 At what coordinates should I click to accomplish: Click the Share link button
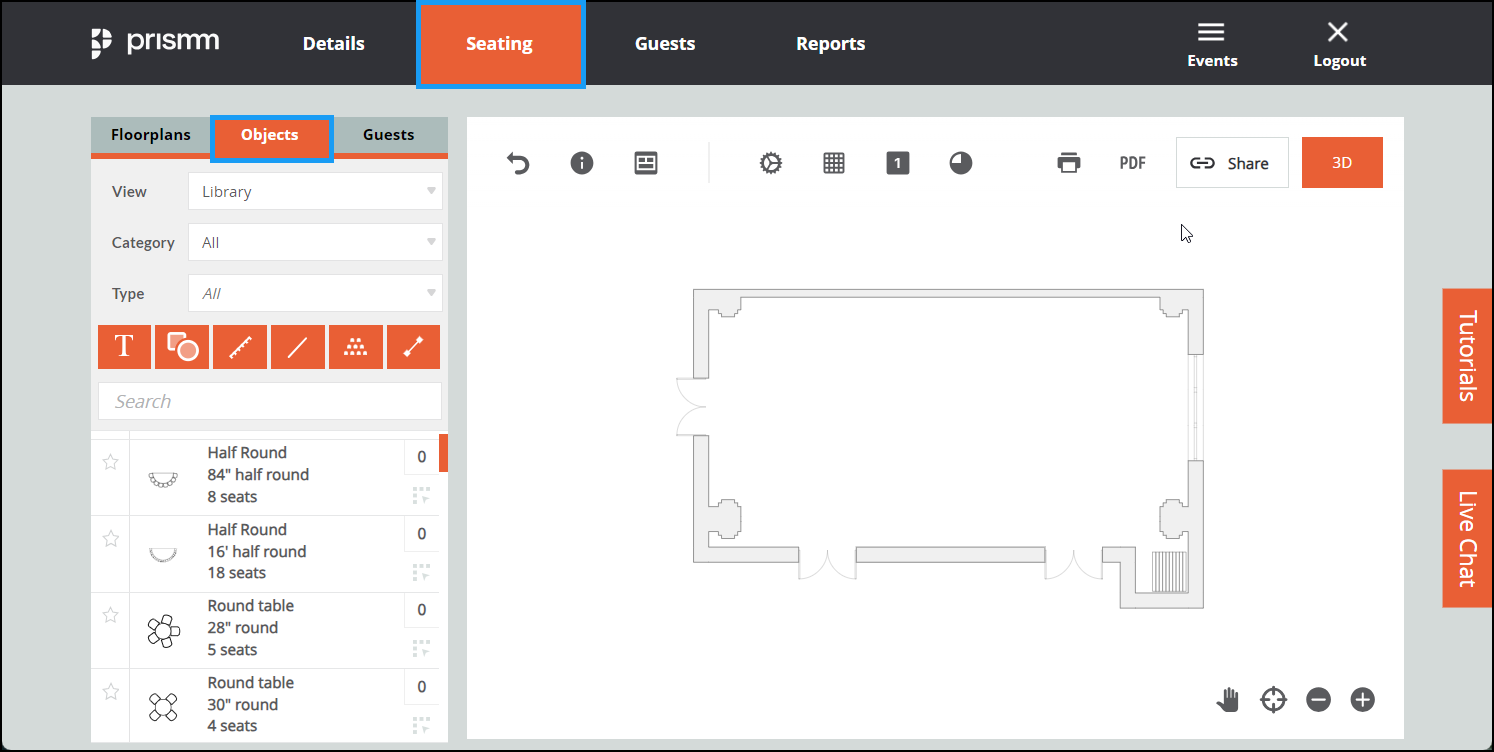(x=1232, y=163)
